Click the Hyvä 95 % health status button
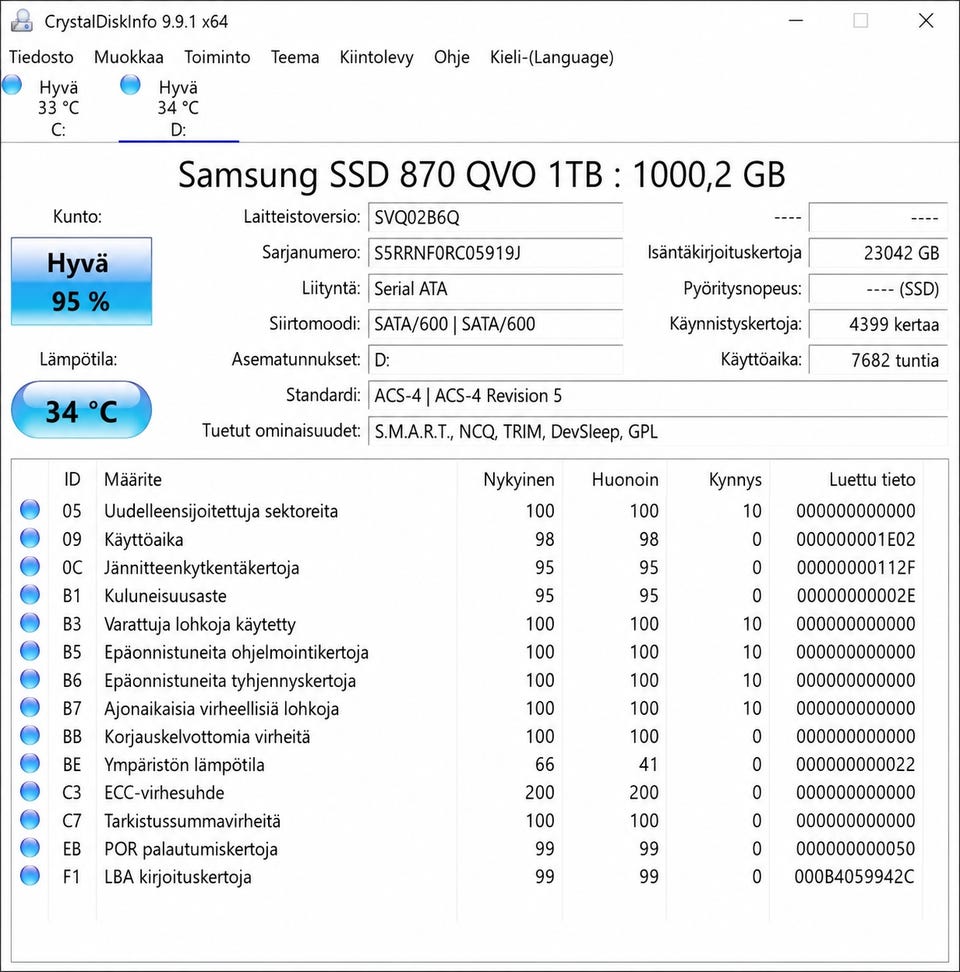The height and width of the screenshot is (972, 960). pyautogui.click(x=81, y=281)
